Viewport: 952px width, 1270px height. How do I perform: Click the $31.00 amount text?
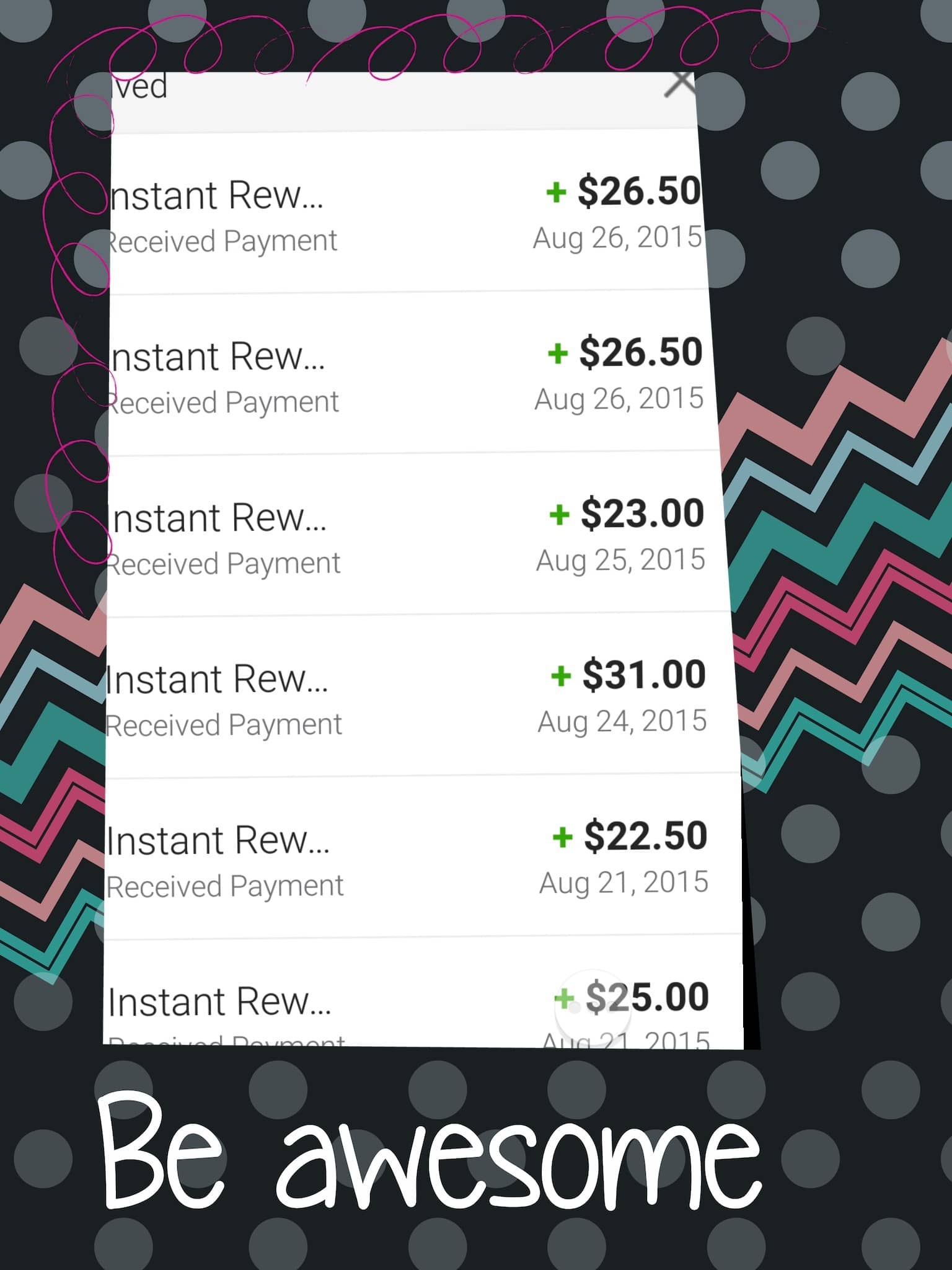644,675
